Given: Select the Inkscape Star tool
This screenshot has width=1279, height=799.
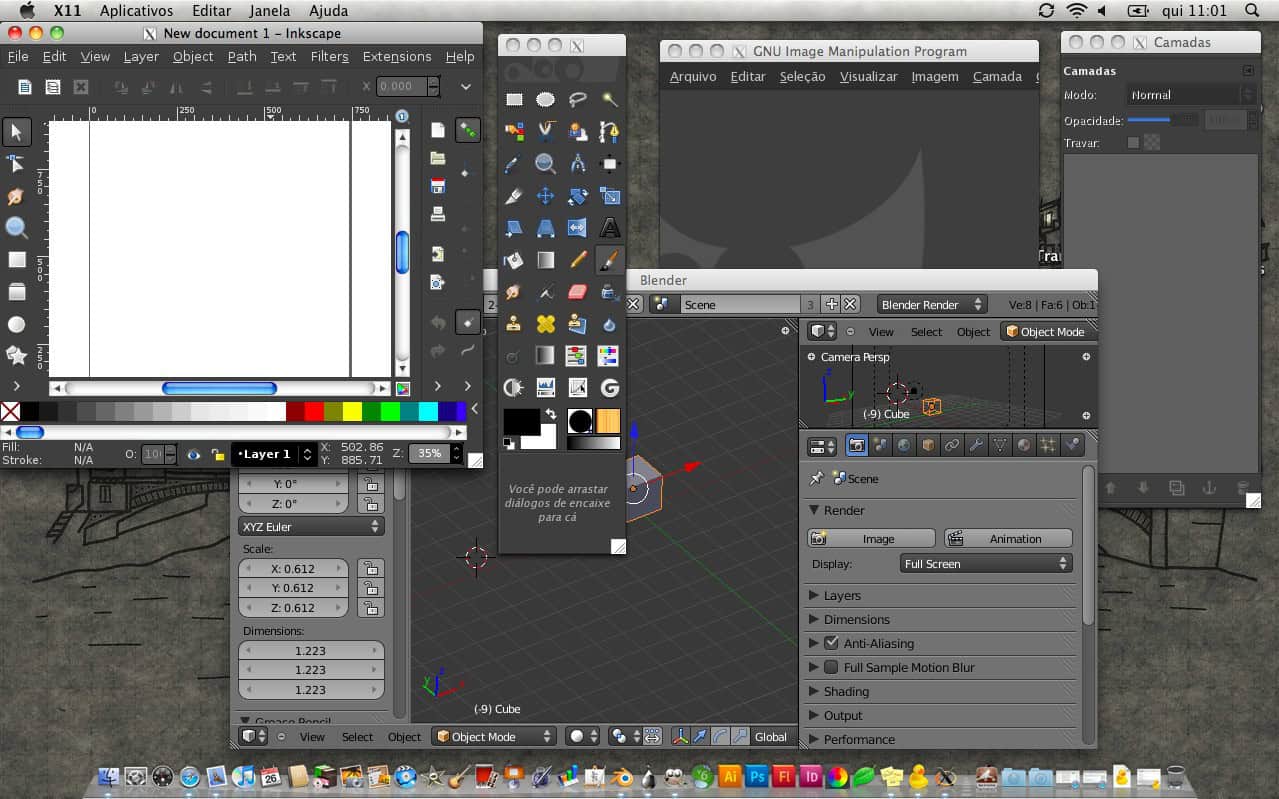Looking at the screenshot, I should pos(17,355).
